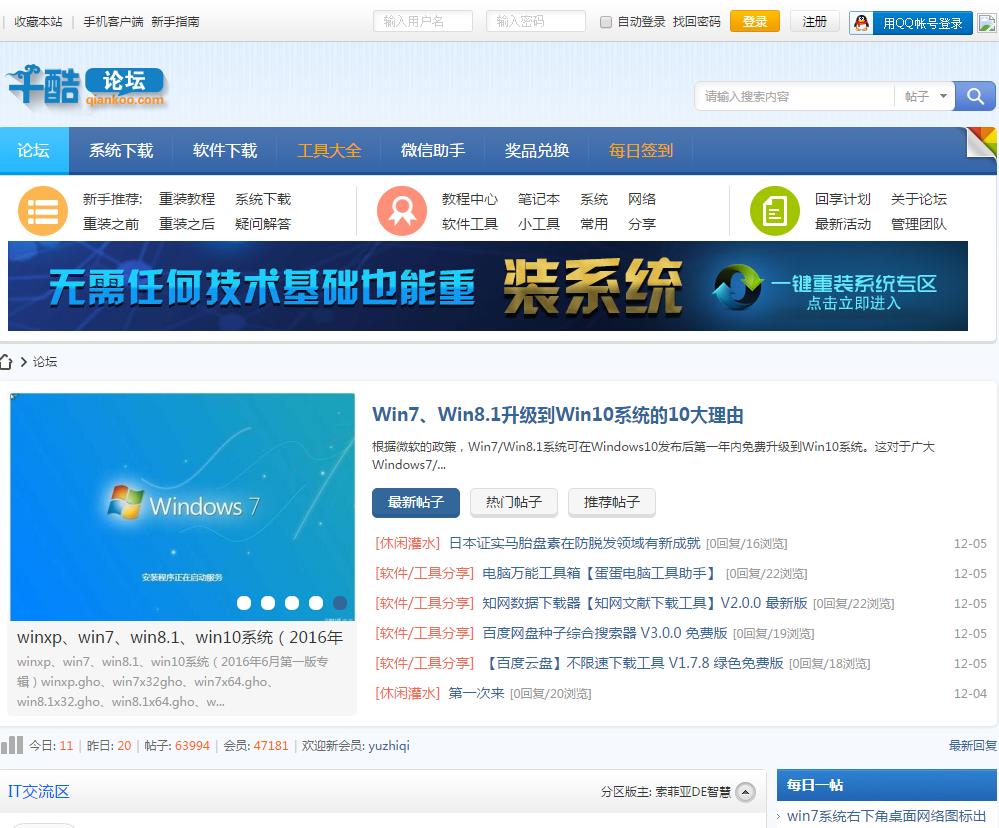Focus the password input field
Image resolution: width=999 pixels, height=828 pixels.
[x=535, y=21]
